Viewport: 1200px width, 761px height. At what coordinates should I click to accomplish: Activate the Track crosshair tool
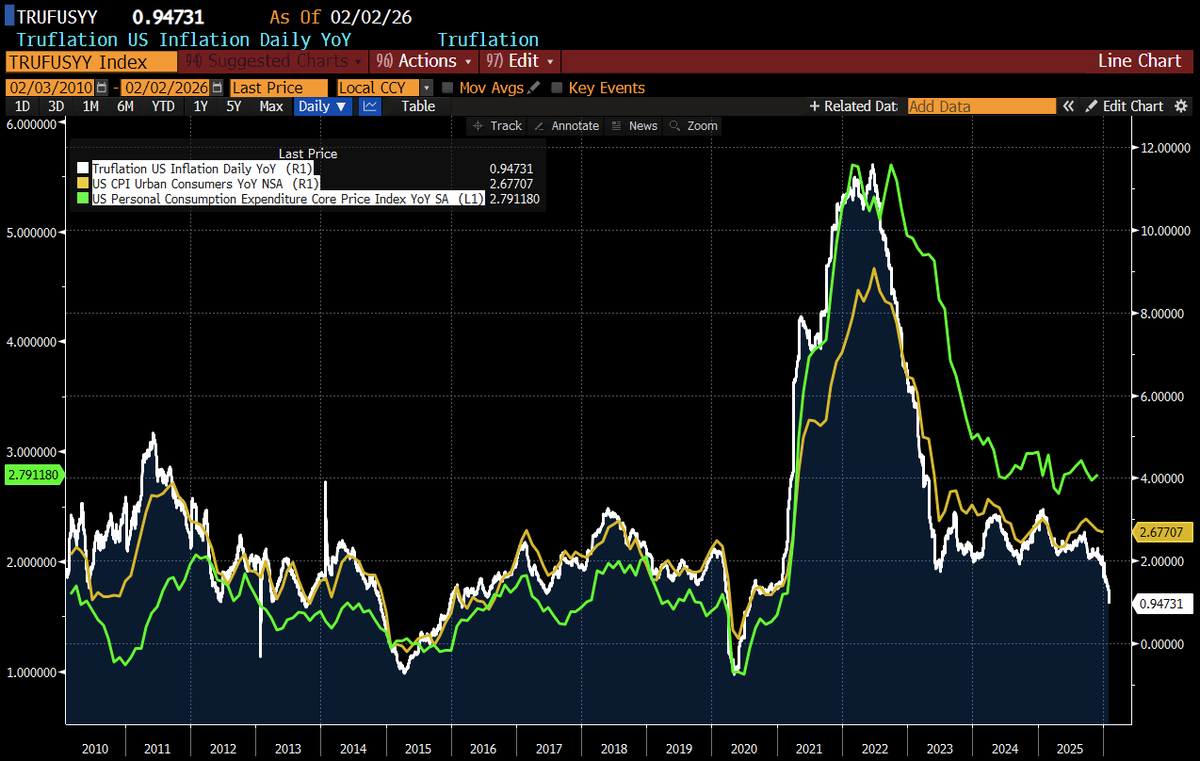click(497, 126)
